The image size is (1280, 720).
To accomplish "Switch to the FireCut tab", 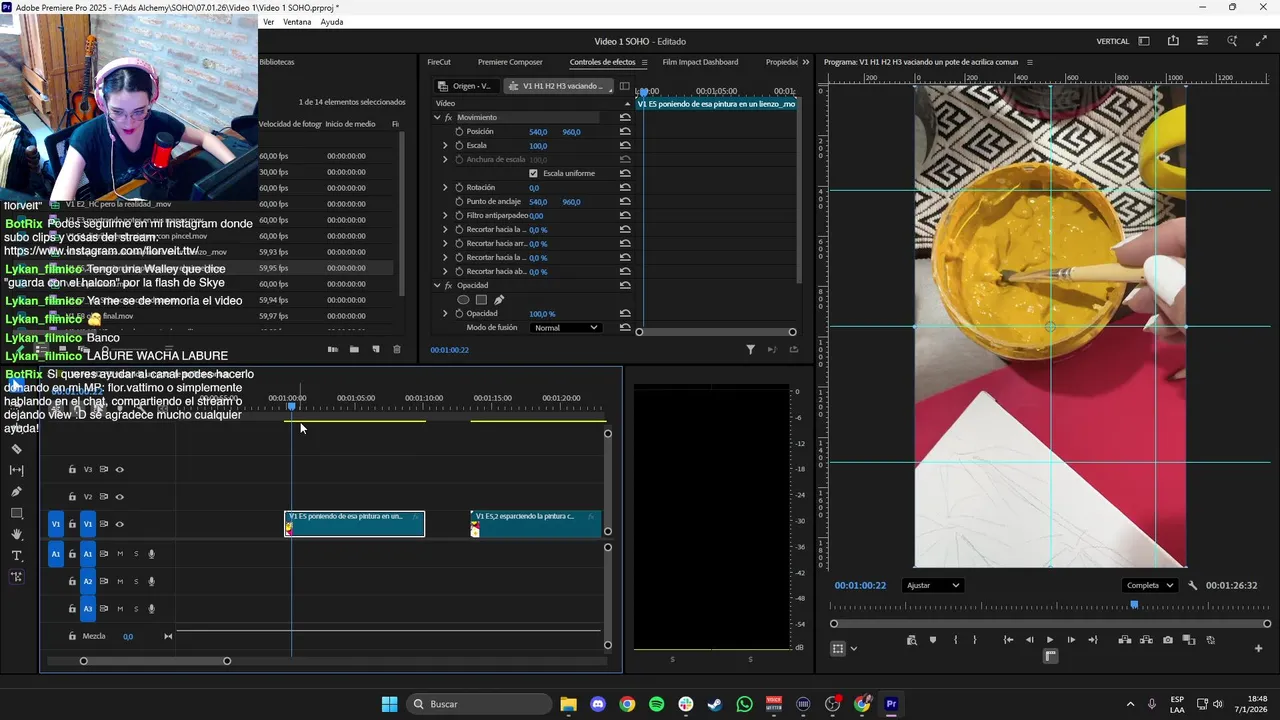I will 439,62.
